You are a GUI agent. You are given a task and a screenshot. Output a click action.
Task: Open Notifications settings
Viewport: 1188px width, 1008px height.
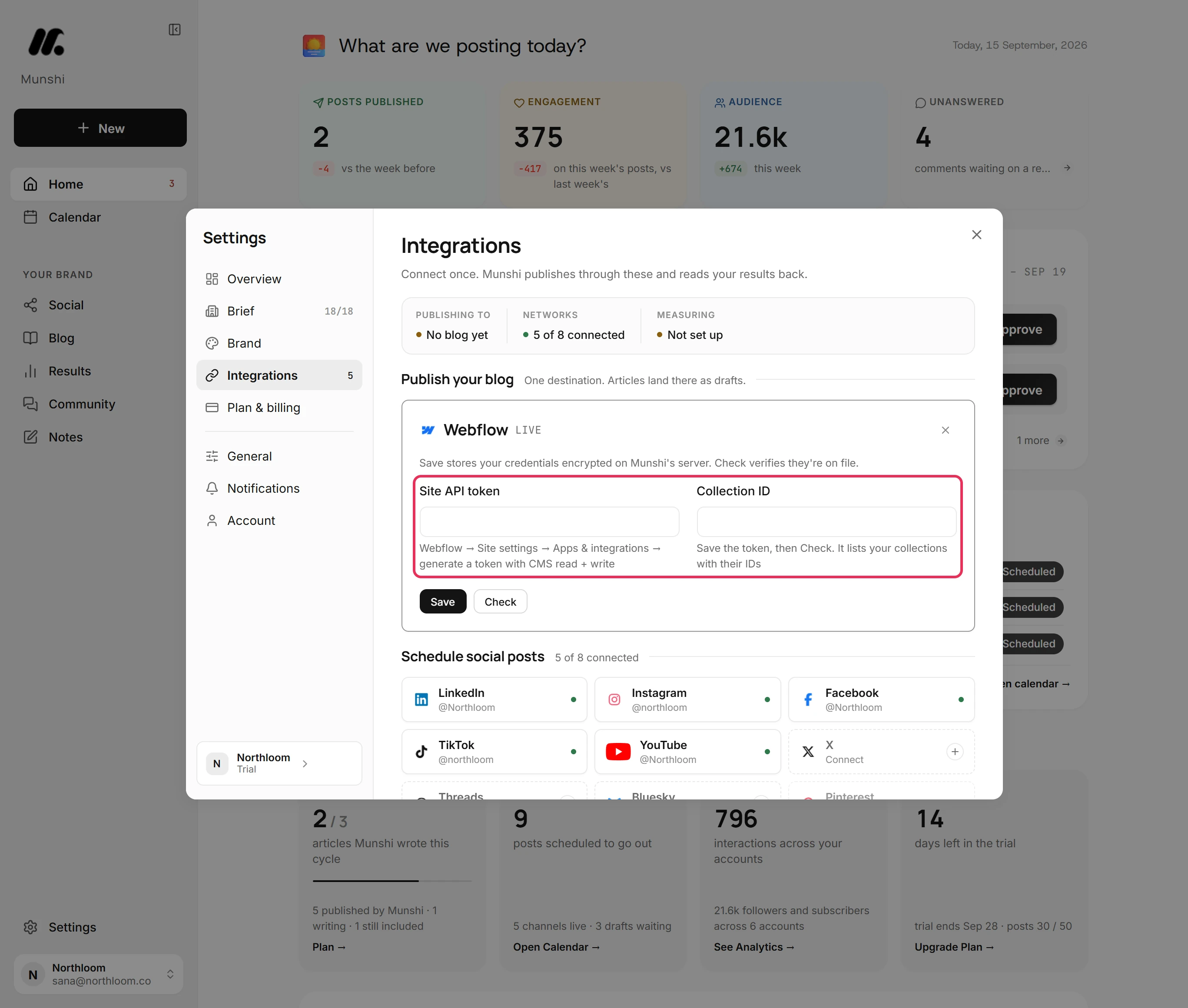(x=279, y=488)
